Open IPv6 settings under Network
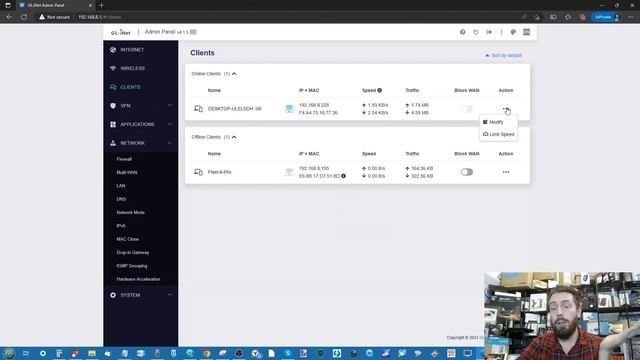Image resolution: width=640 pixels, height=360 pixels. click(x=121, y=226)
